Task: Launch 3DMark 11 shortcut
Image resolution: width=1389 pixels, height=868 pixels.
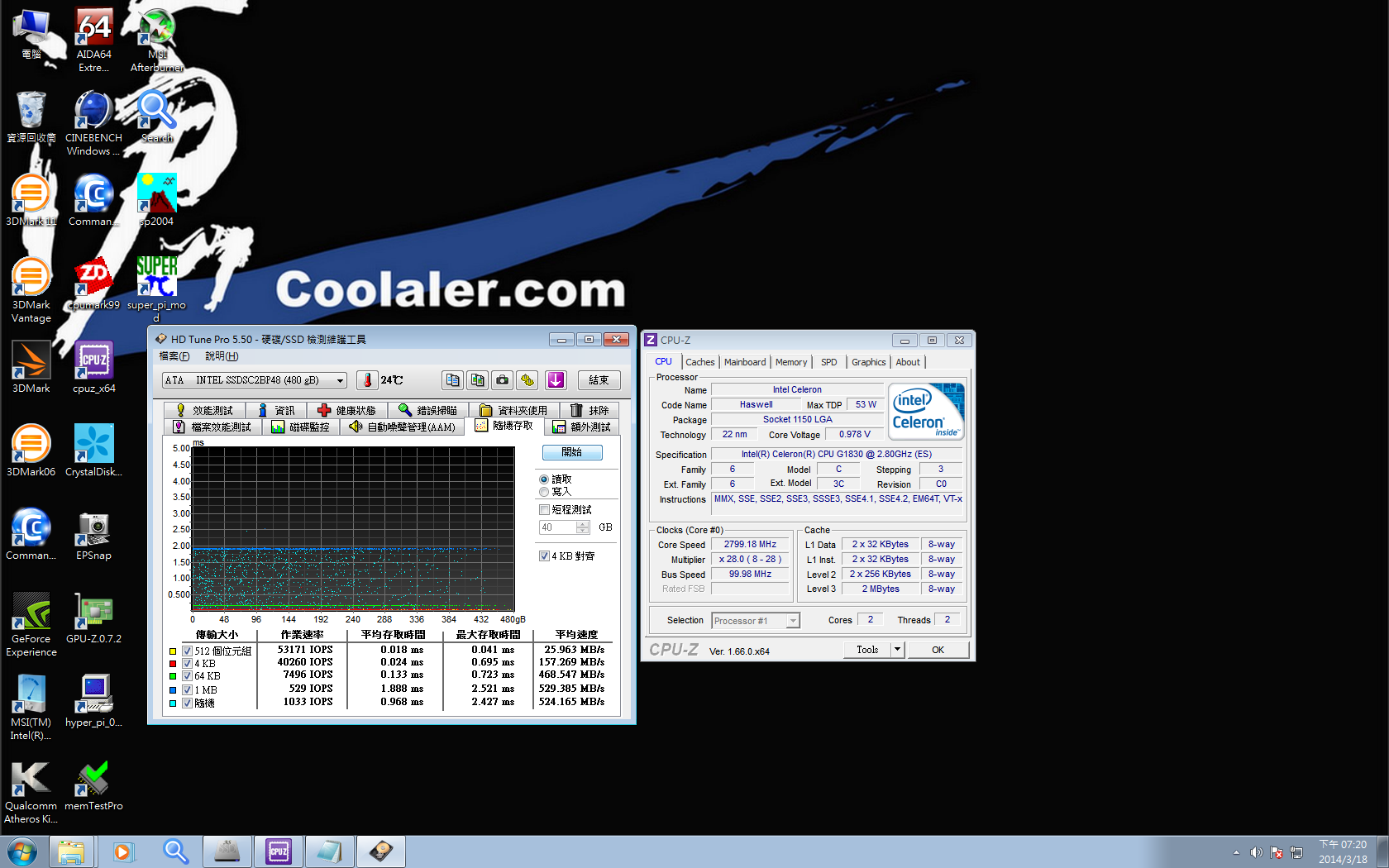Action: [31, 200]
